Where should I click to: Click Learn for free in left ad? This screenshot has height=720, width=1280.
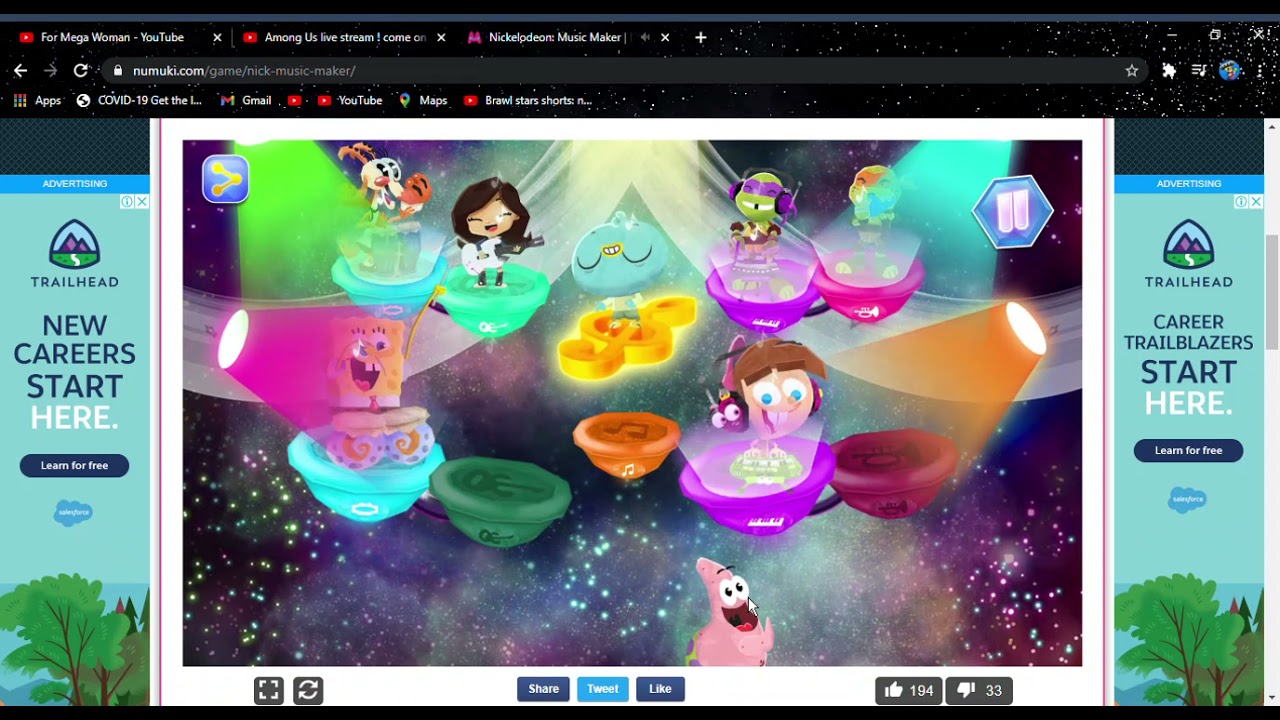[74, 465]
